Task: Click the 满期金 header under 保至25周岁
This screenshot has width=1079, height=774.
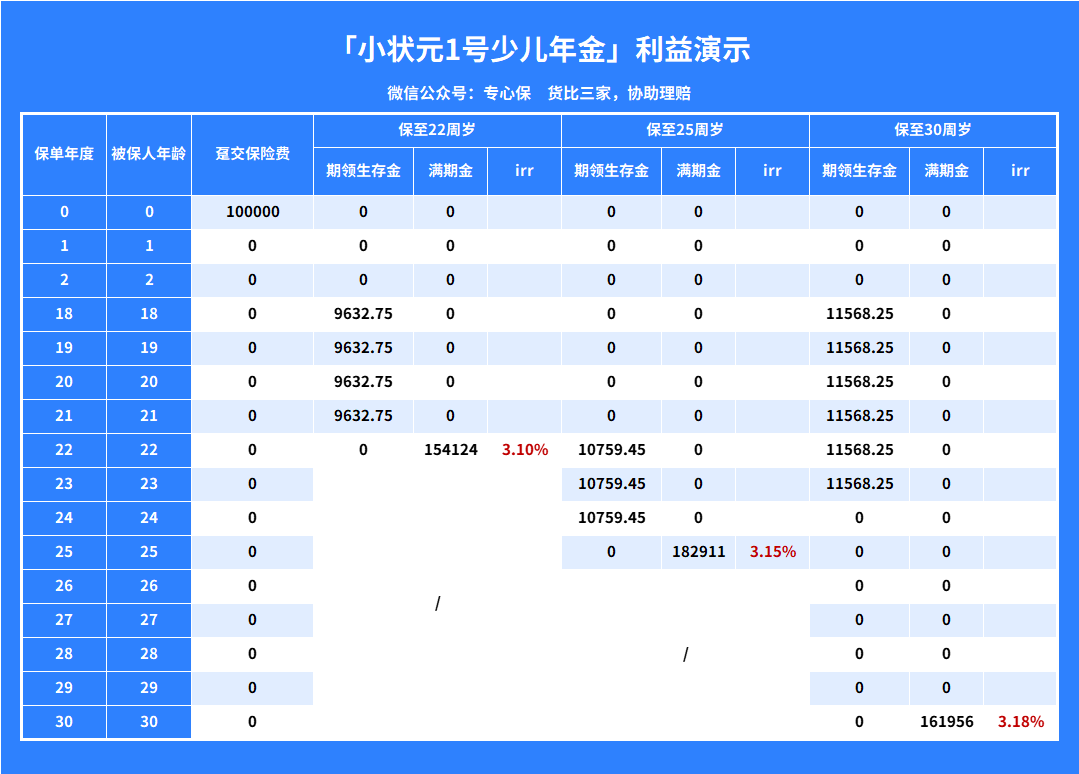Action: [x=698, y=171]
